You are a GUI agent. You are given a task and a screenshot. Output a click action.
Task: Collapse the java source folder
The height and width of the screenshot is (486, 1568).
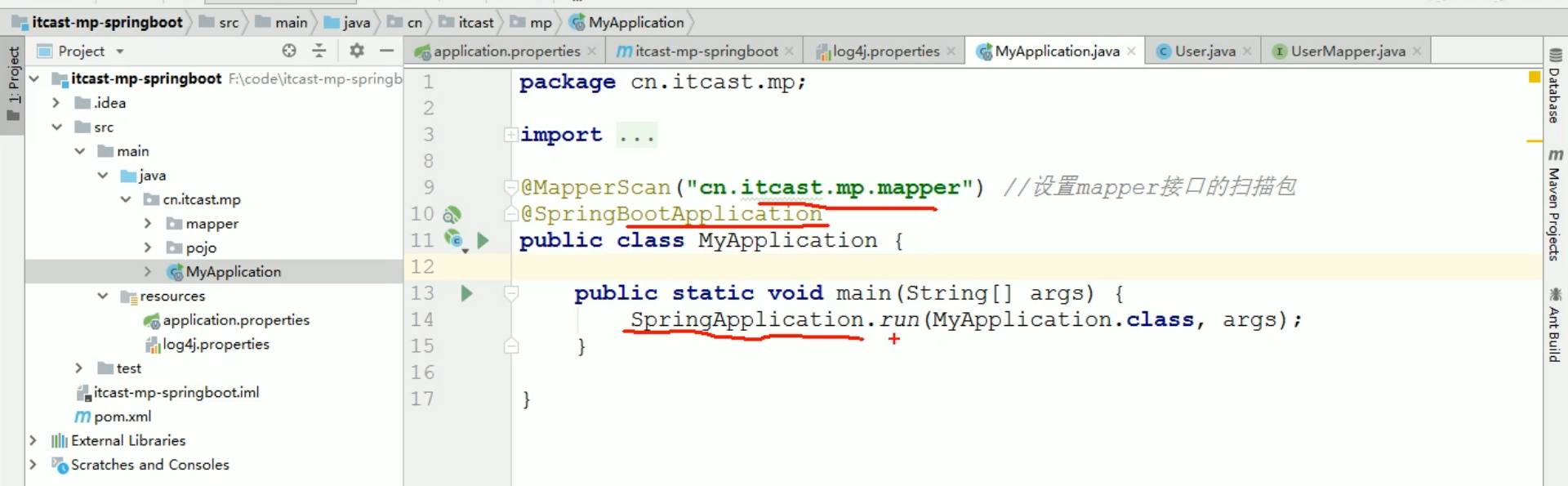[103, 176]
